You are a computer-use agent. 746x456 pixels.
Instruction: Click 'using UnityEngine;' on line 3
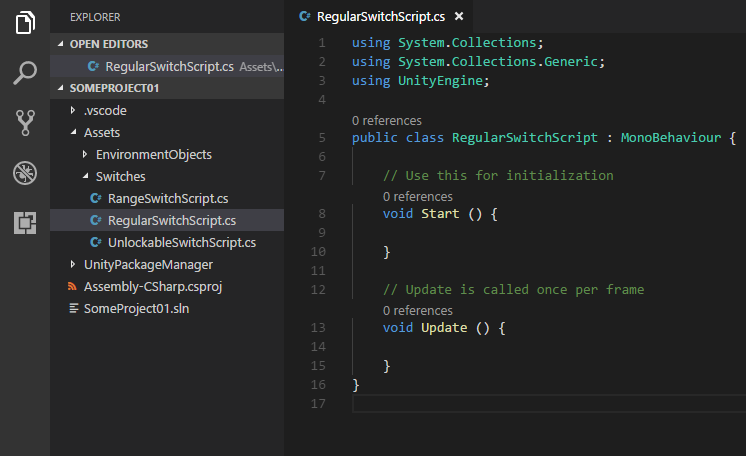click(x=420, y=81)
